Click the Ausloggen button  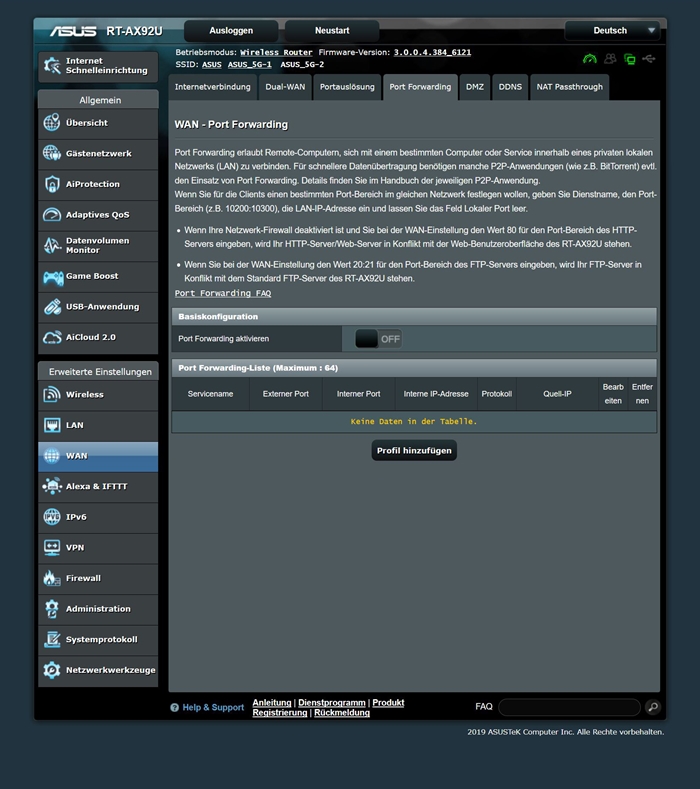(x=231, y=31)
